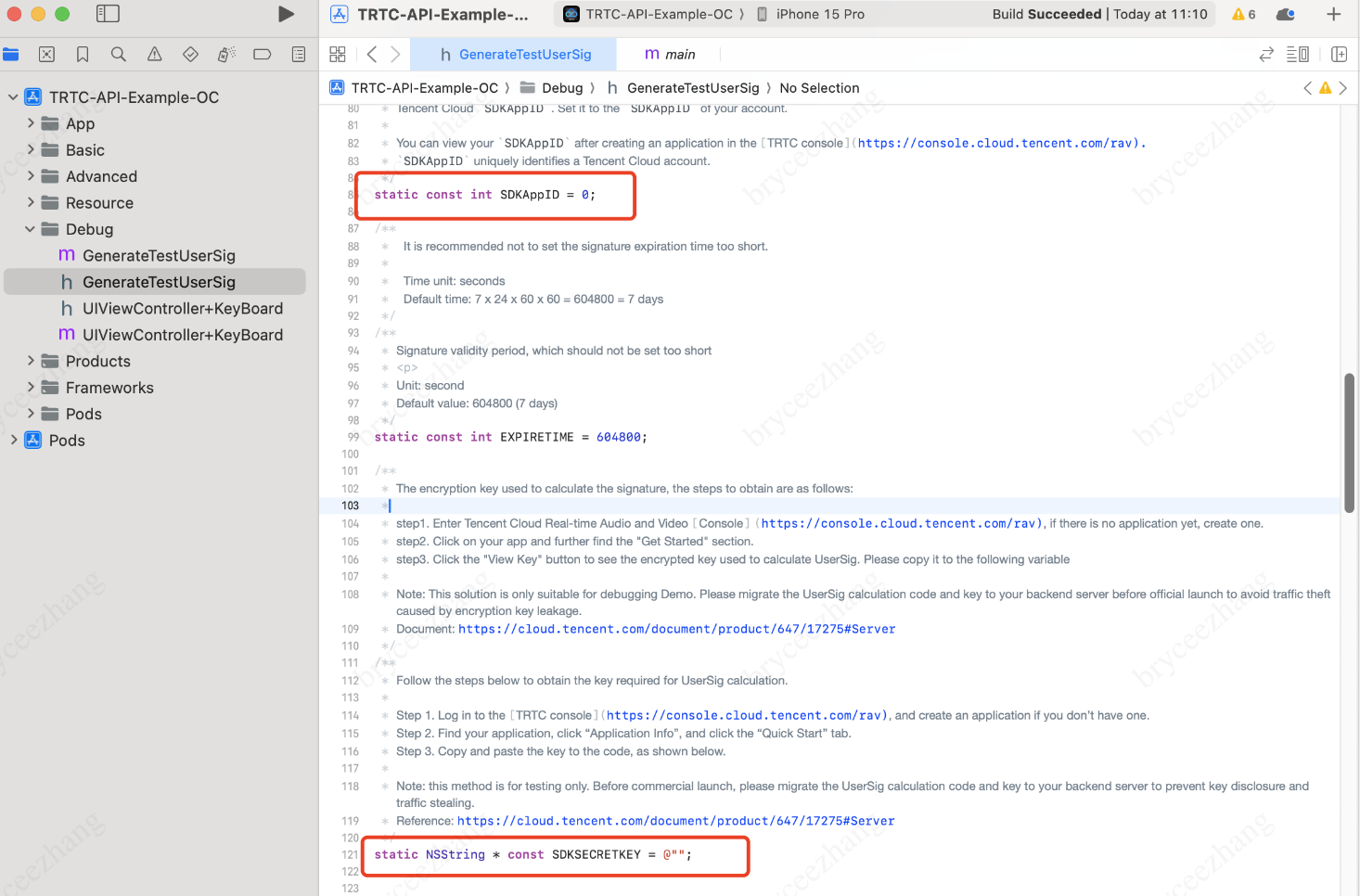
Task: Open the Issue navigator warning icon
Action: click(155, 55)
